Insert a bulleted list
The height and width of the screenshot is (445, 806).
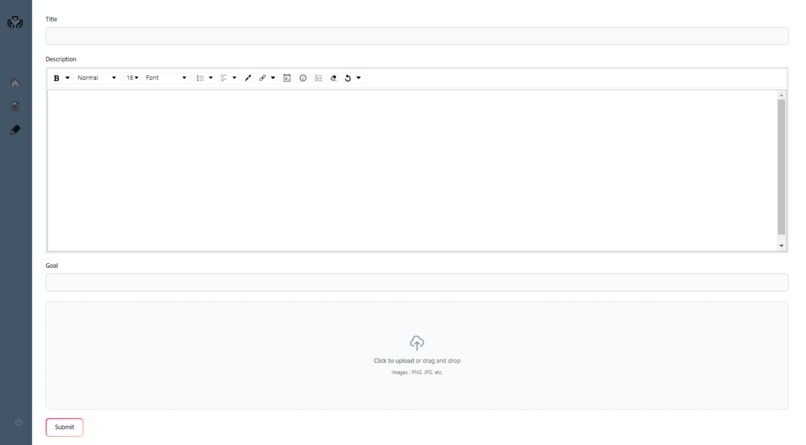tap(200, 78)
